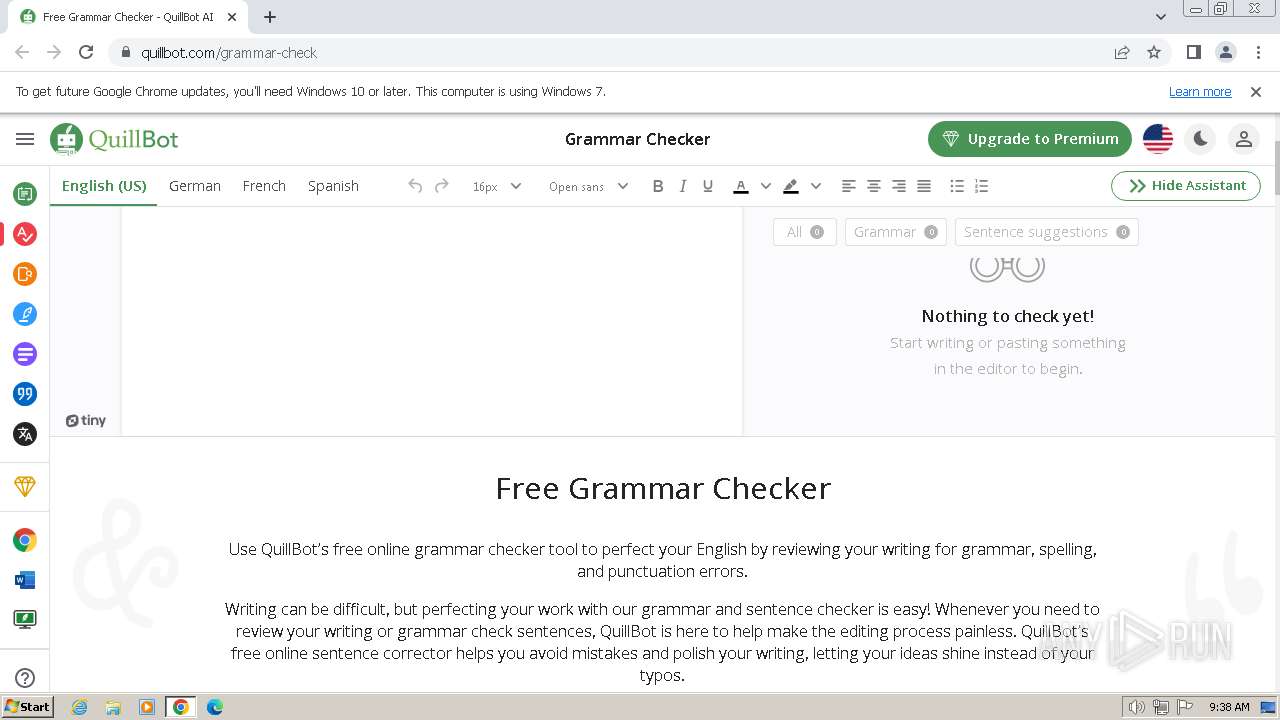Click the browser address bar

click(610, 53)
